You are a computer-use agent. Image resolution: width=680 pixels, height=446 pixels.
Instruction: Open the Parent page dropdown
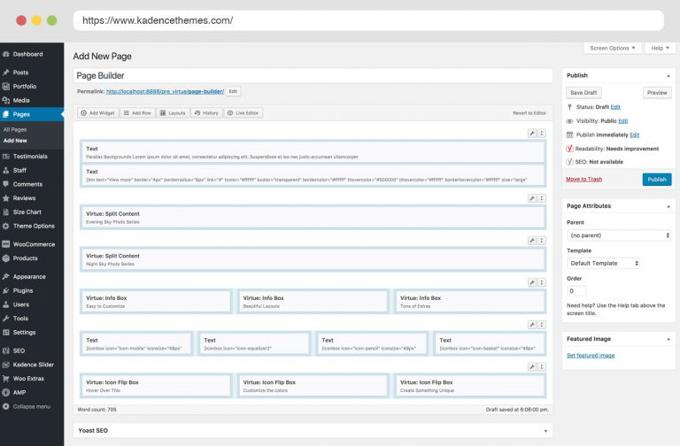tap(618, 235)
